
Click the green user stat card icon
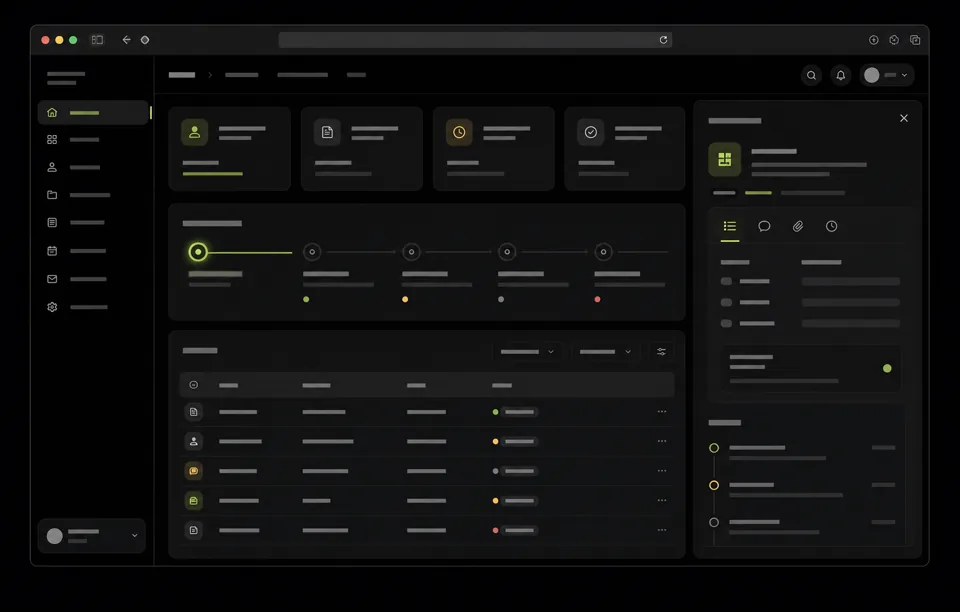point(195,132)
